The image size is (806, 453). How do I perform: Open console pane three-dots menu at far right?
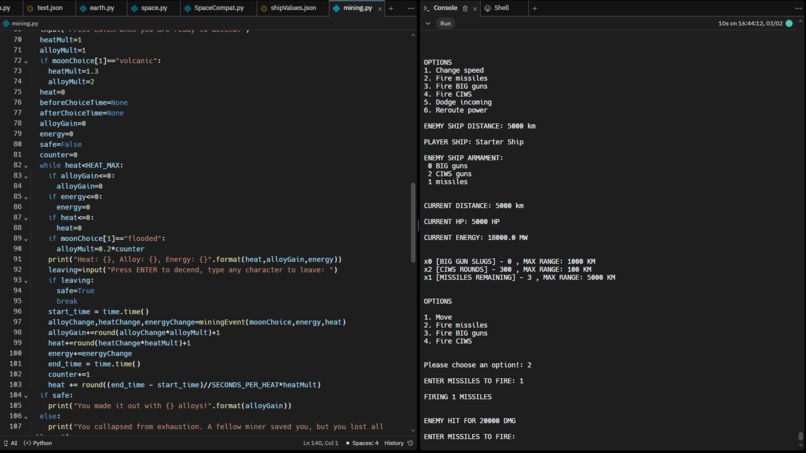point(798,8)
